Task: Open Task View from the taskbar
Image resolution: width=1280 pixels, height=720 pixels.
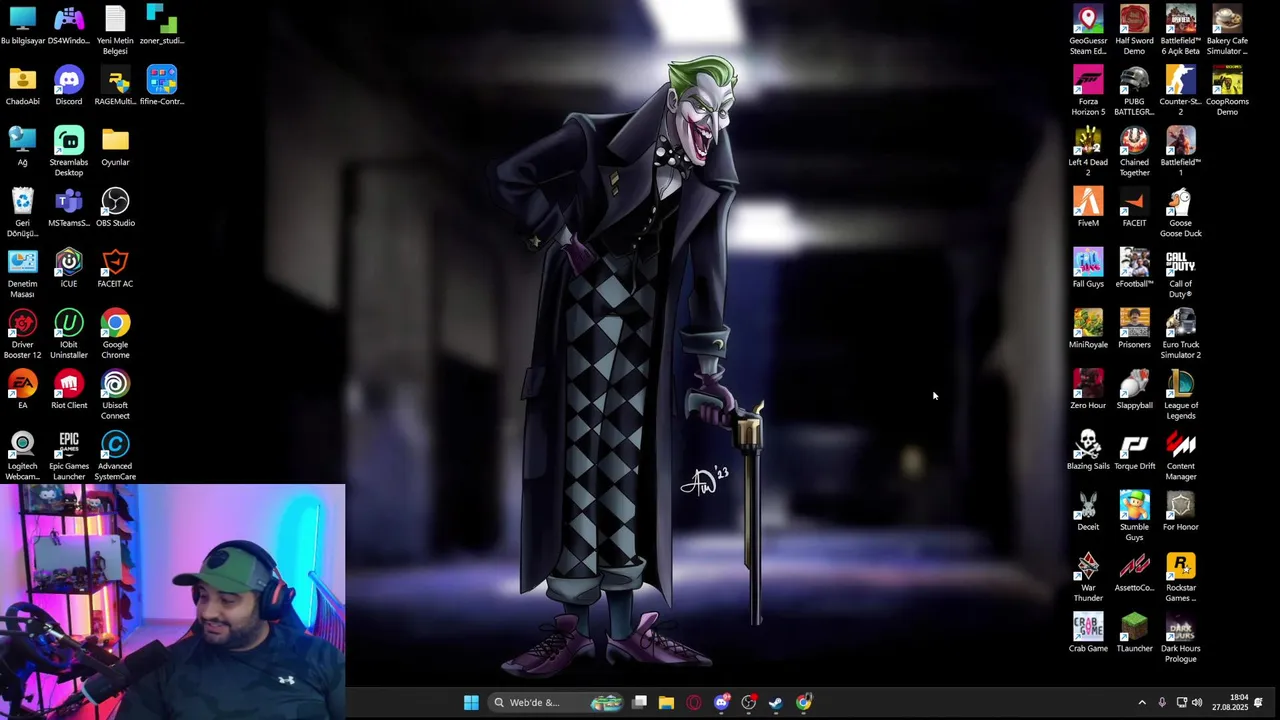Action: 640,702
